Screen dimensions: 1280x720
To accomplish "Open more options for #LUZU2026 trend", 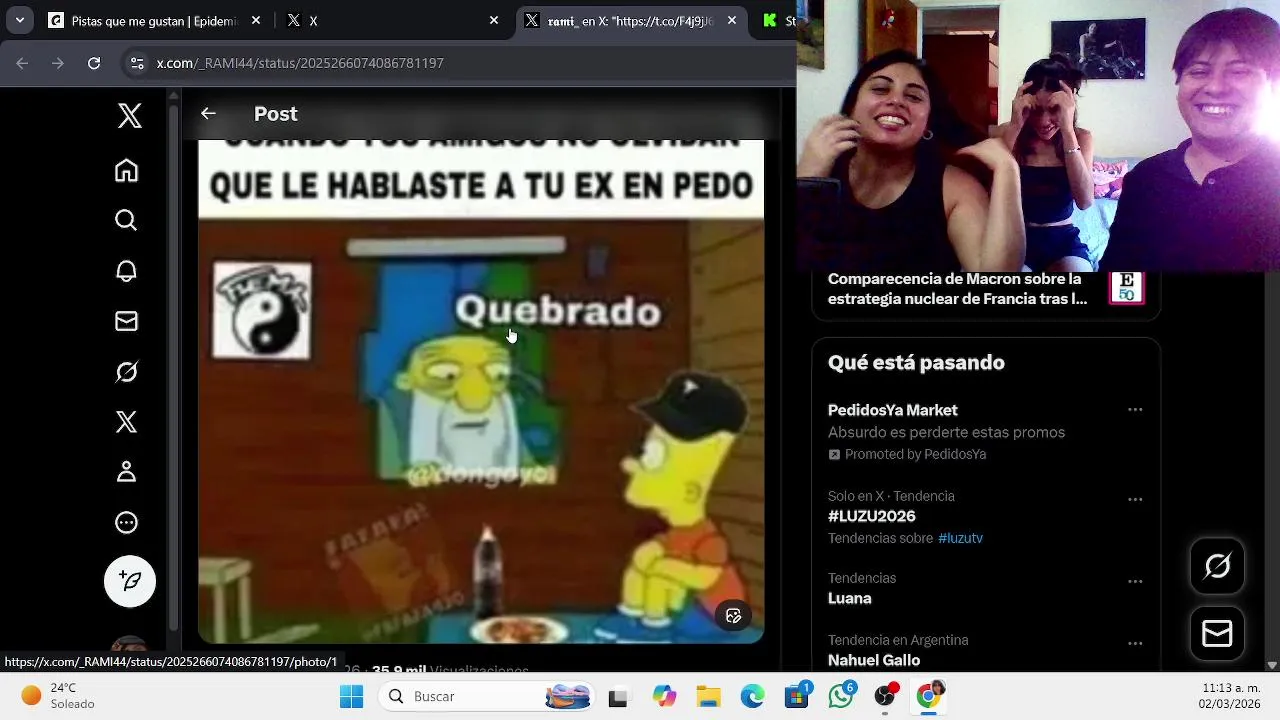I will click(x=1135, y=500).
